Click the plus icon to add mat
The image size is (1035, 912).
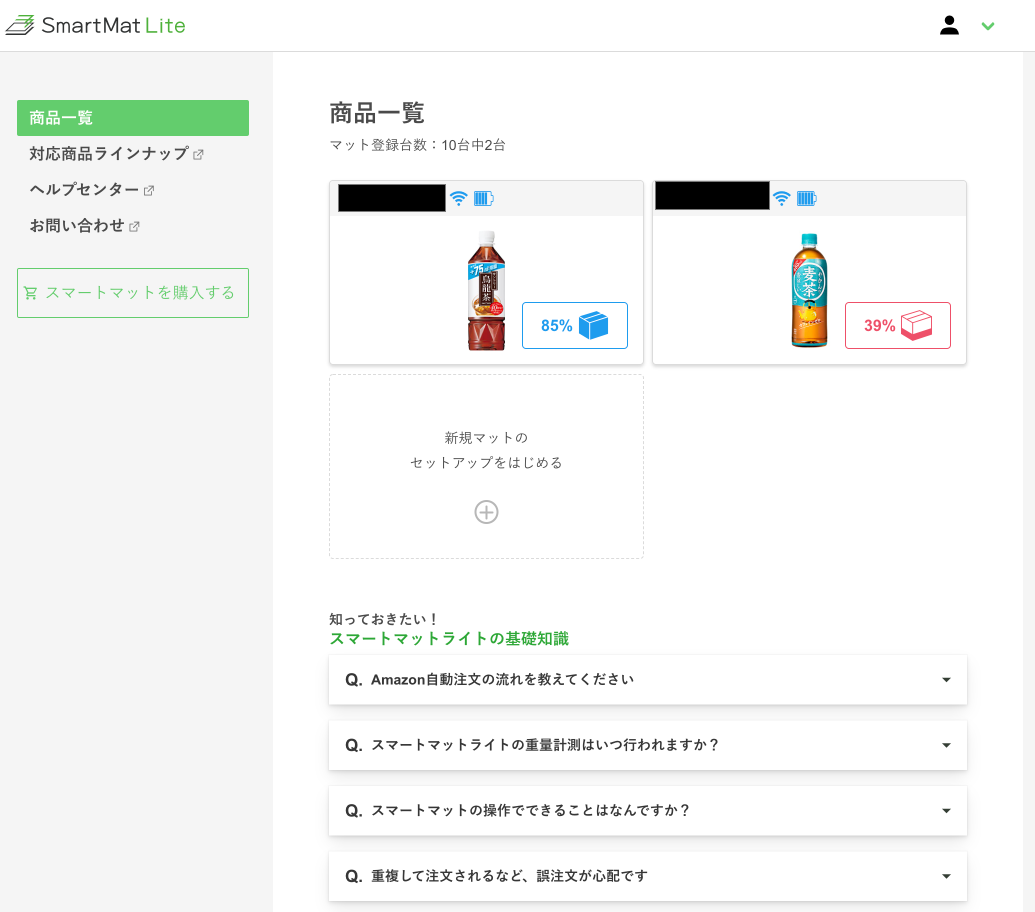click(486, 512)
